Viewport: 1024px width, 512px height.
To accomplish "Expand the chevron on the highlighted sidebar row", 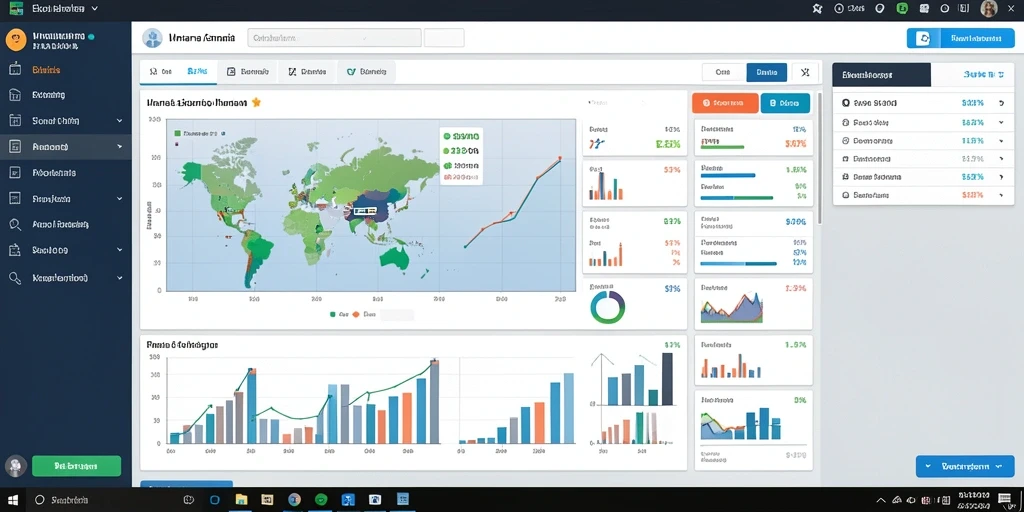I will [x=120, y=147].
